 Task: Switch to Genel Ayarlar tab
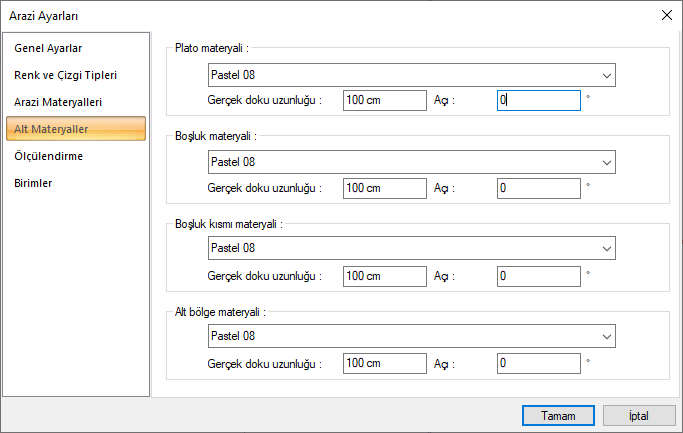(48, 48)
